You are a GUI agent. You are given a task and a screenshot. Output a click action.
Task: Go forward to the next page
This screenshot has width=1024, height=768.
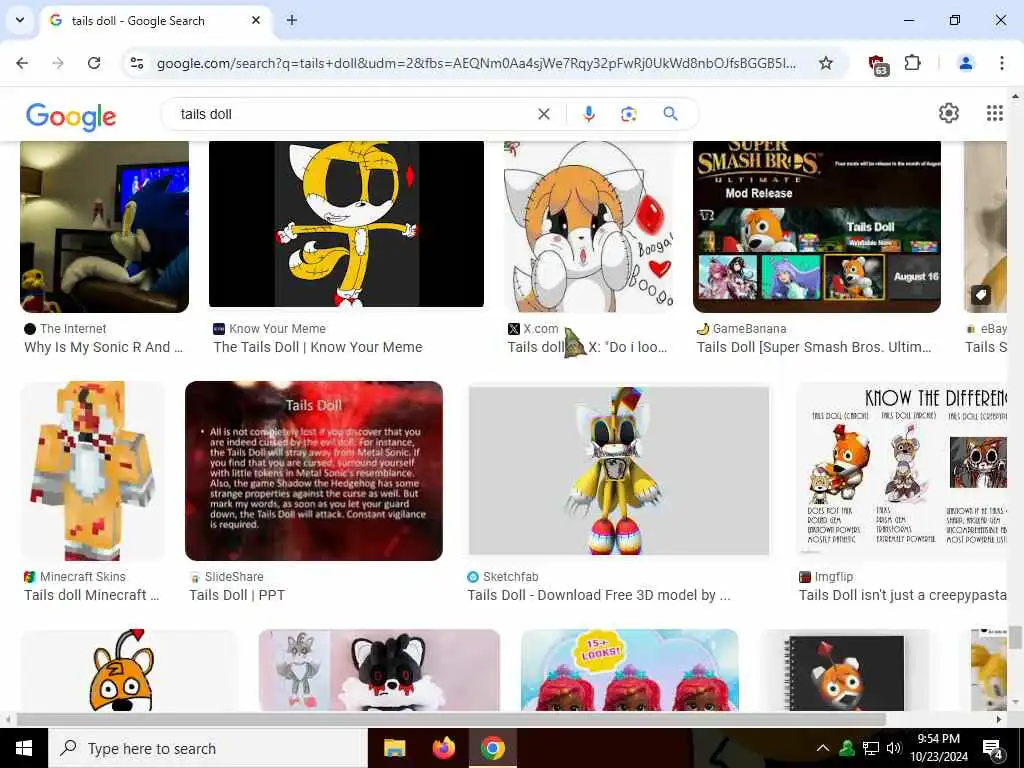[58, 63]
